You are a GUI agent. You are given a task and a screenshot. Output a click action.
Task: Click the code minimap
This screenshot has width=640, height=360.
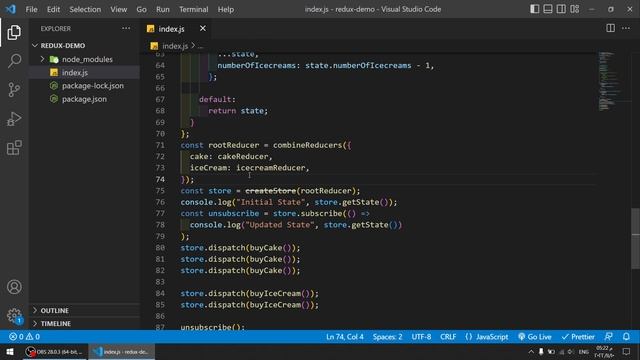pyautogui.click(x=610, y=81)
